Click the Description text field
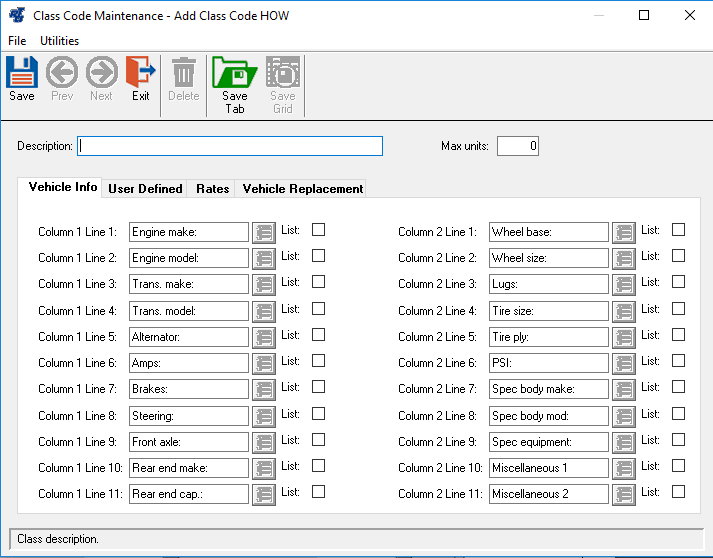The image size is (713, 558). point(230,146)
